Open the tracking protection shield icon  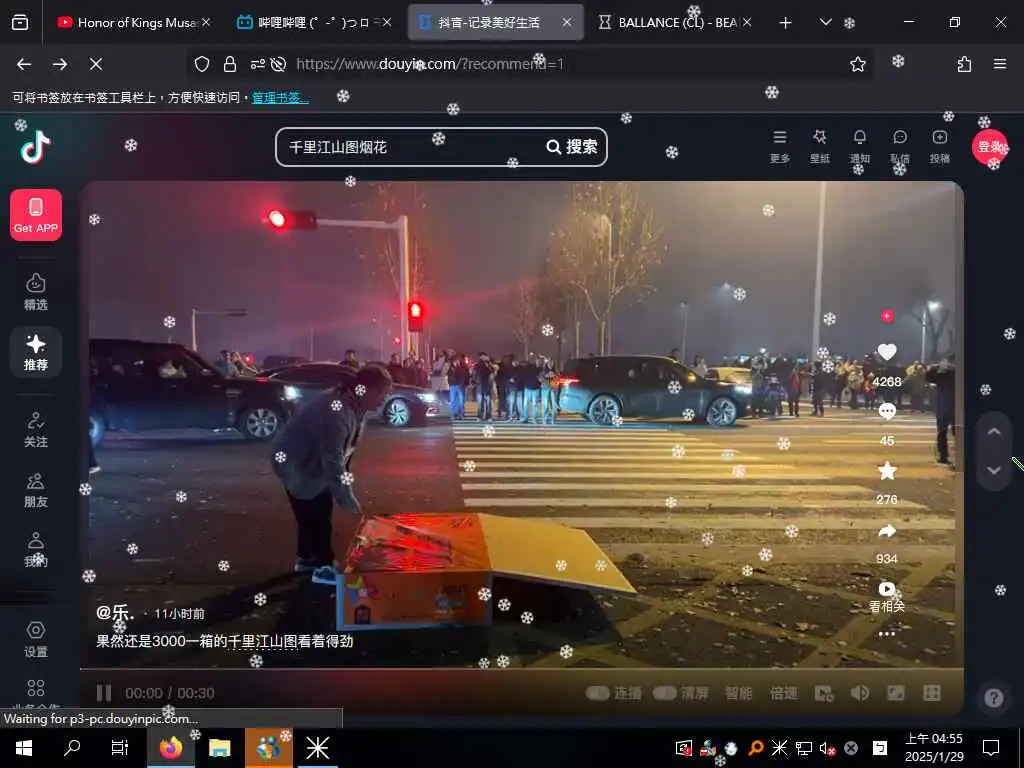(202, 64)
